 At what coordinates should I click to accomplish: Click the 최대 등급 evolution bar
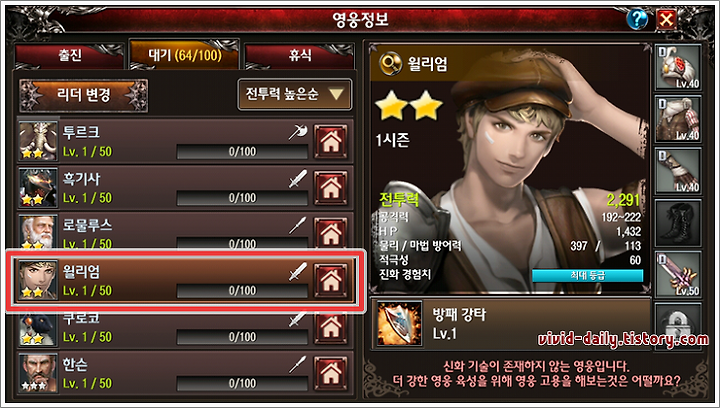(x=587, y=275)
